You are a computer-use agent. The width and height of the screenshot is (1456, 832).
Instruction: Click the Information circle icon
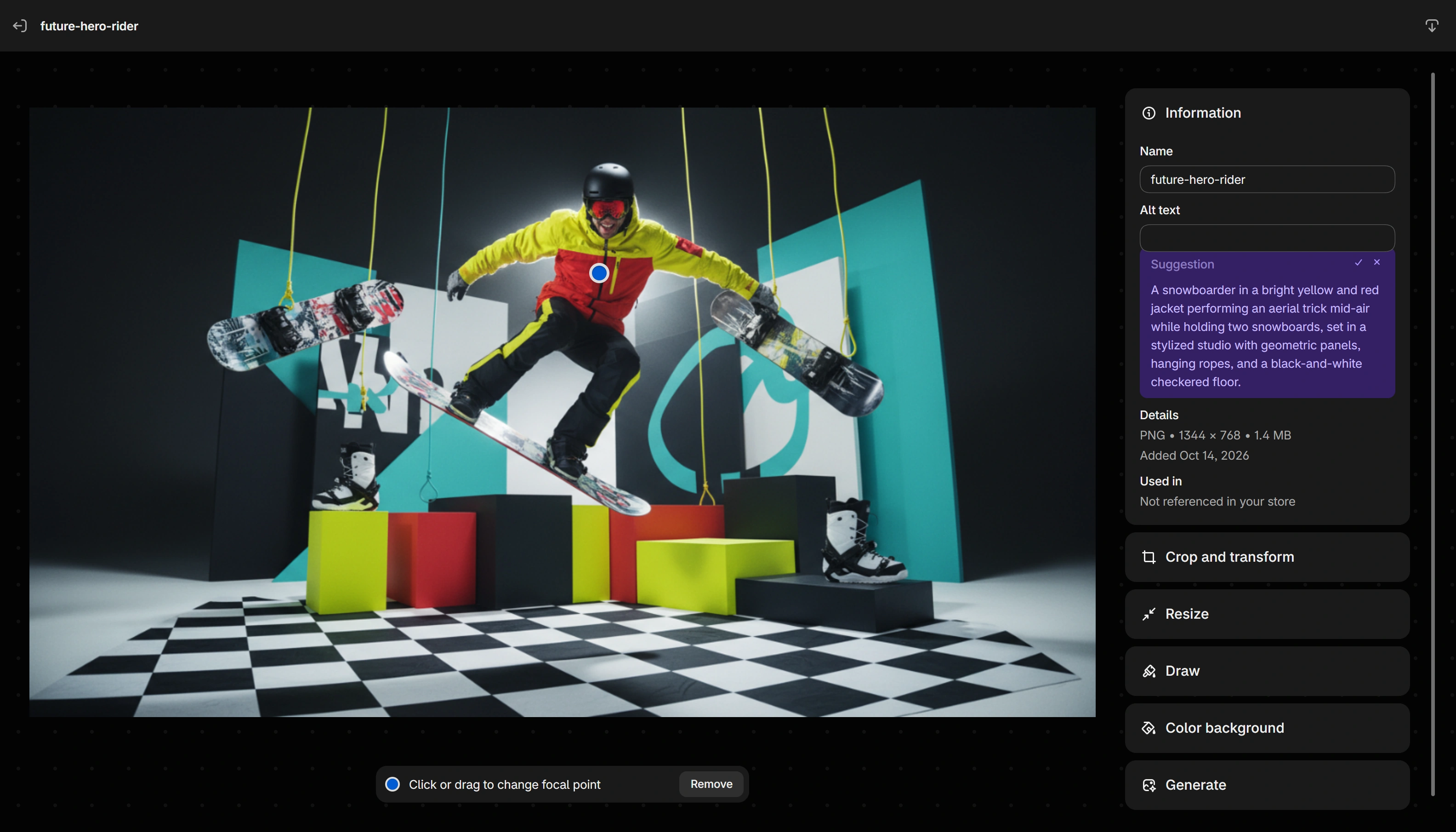tap(1149, 113)
